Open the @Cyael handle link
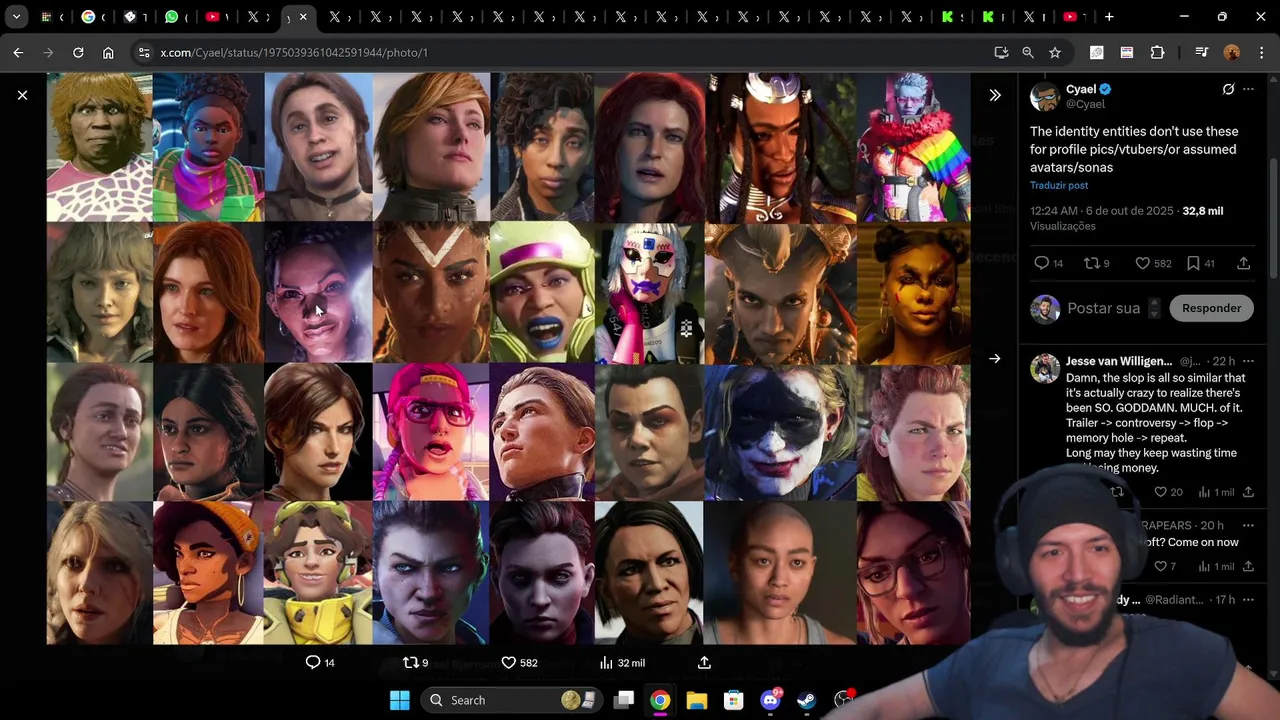Viewport: 1280px width, 720px height. click(1085, 104)
